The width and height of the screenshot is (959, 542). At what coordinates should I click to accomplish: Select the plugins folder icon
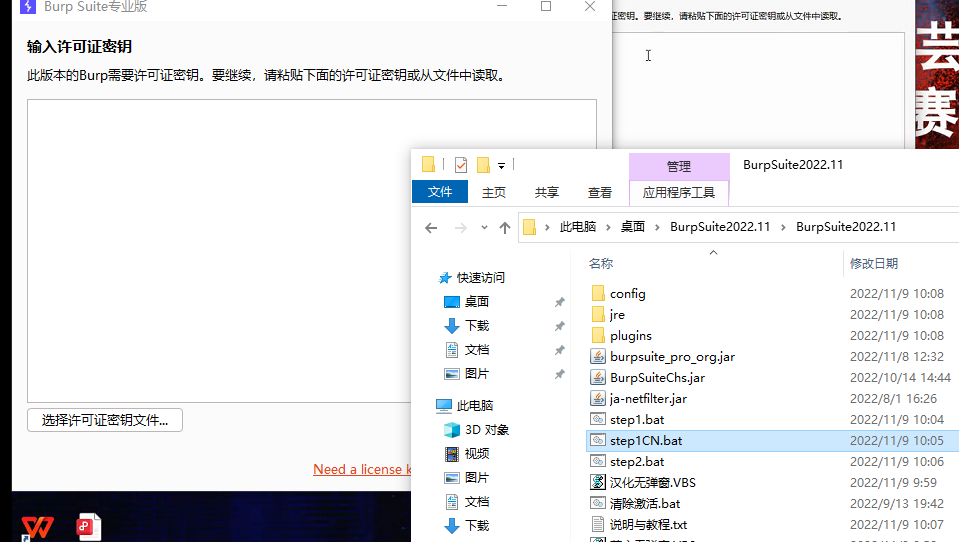pos(598,335)
